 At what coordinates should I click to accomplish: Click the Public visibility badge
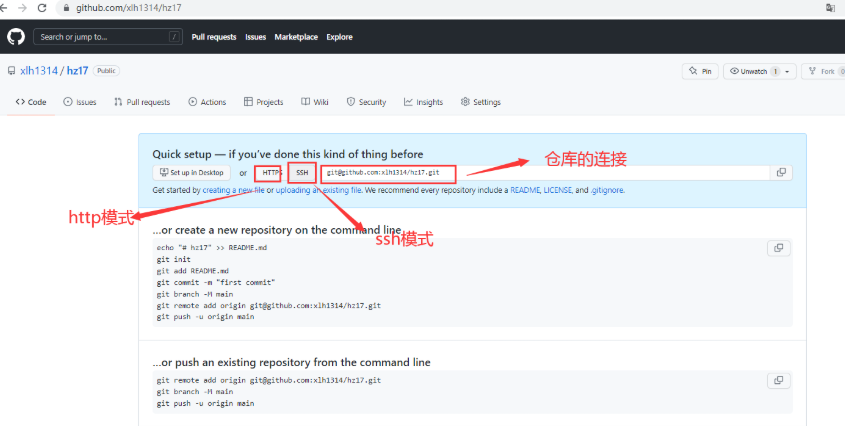[x=106, y=71]
